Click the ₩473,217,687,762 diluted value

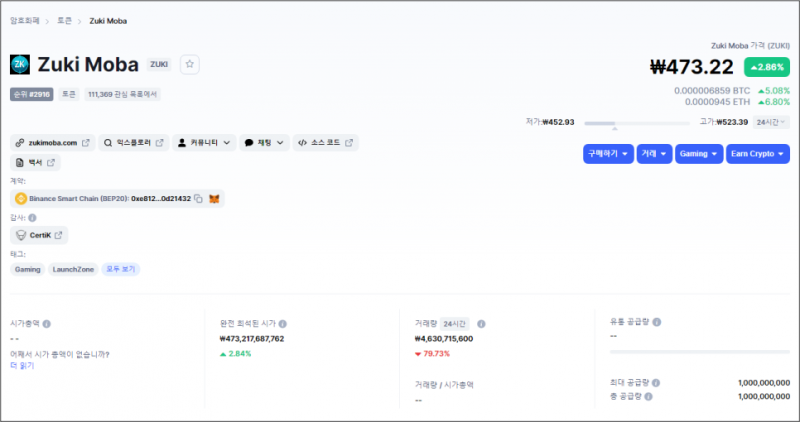click(x=252, y=339)
